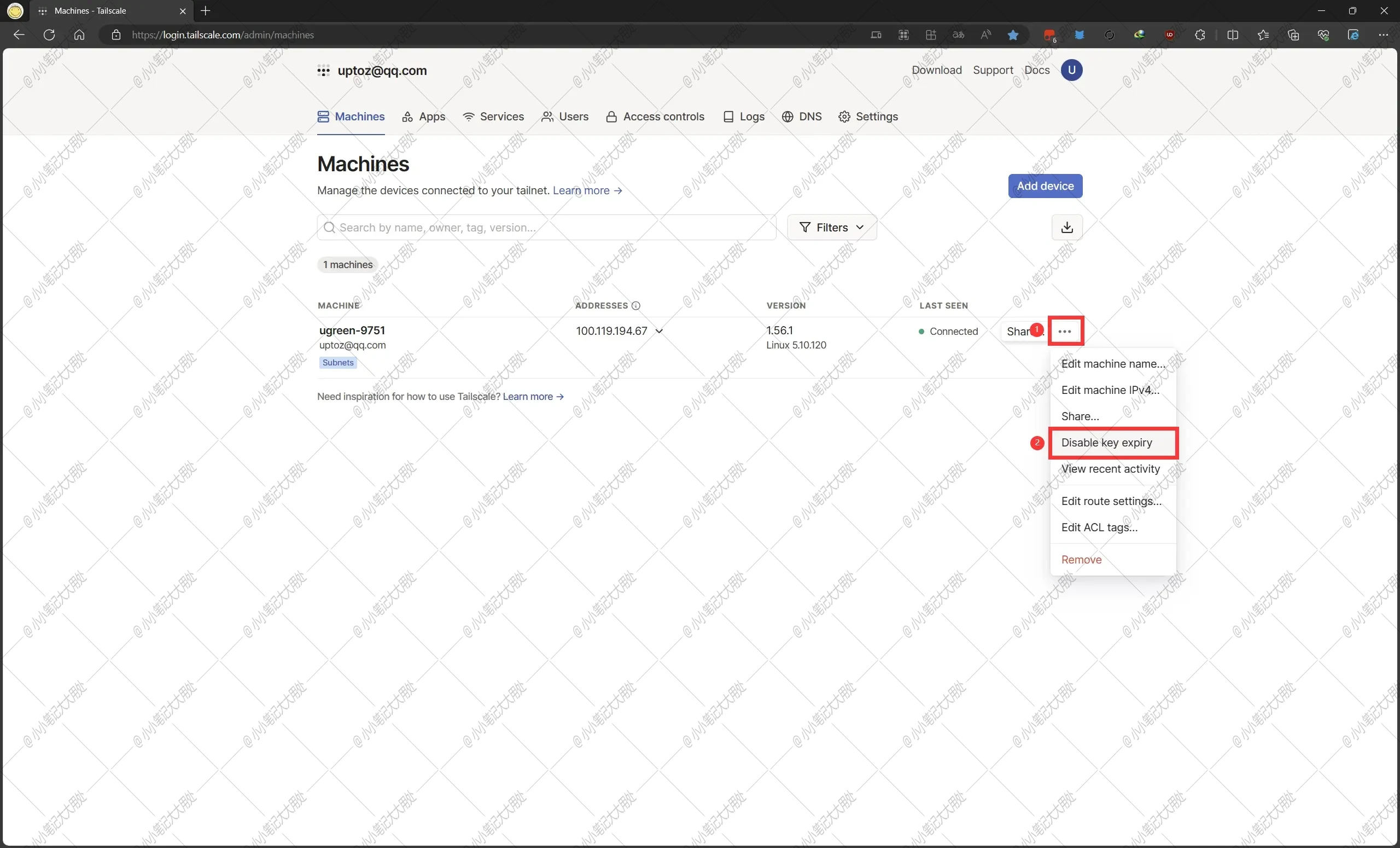Open Split screen icon in the toolbar

point(1233,34)
